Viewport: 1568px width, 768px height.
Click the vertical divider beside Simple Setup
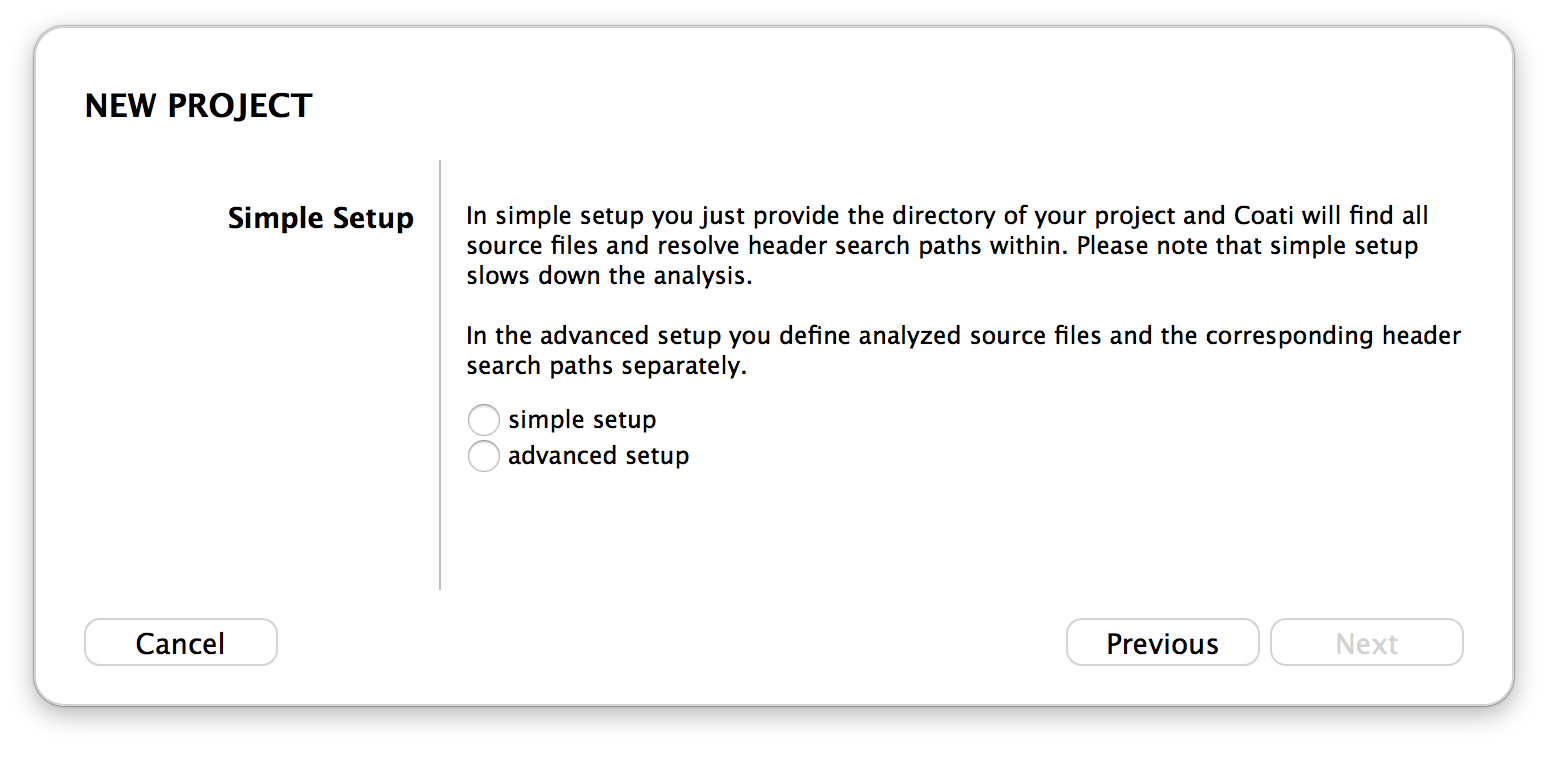pyautogui.click(x=440, y=375)
